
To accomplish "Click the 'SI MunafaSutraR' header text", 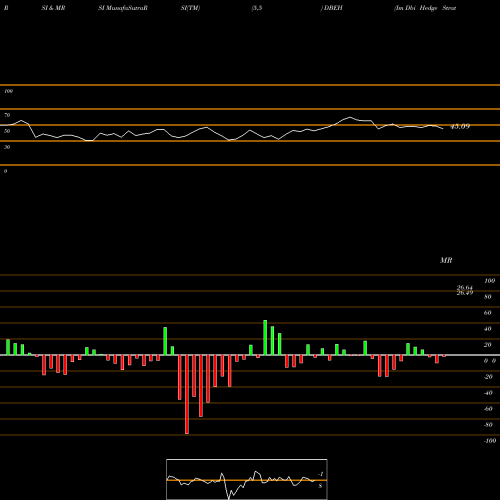I will coord(123,8).
